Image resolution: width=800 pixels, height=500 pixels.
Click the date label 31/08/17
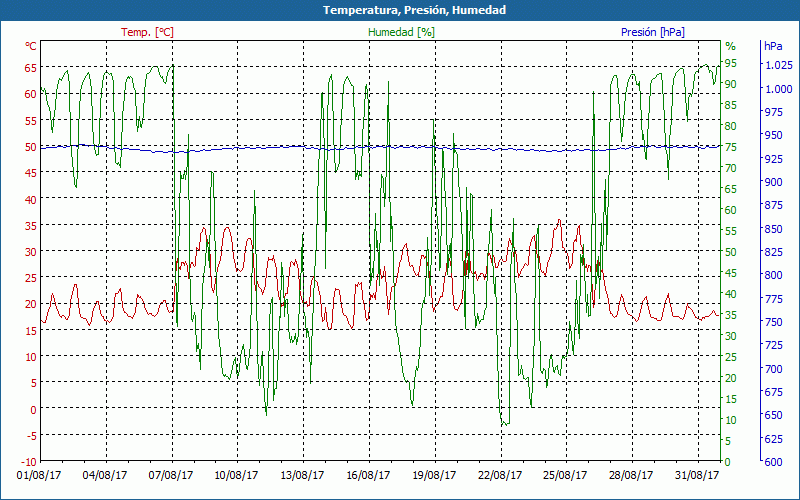click(697, 475)
